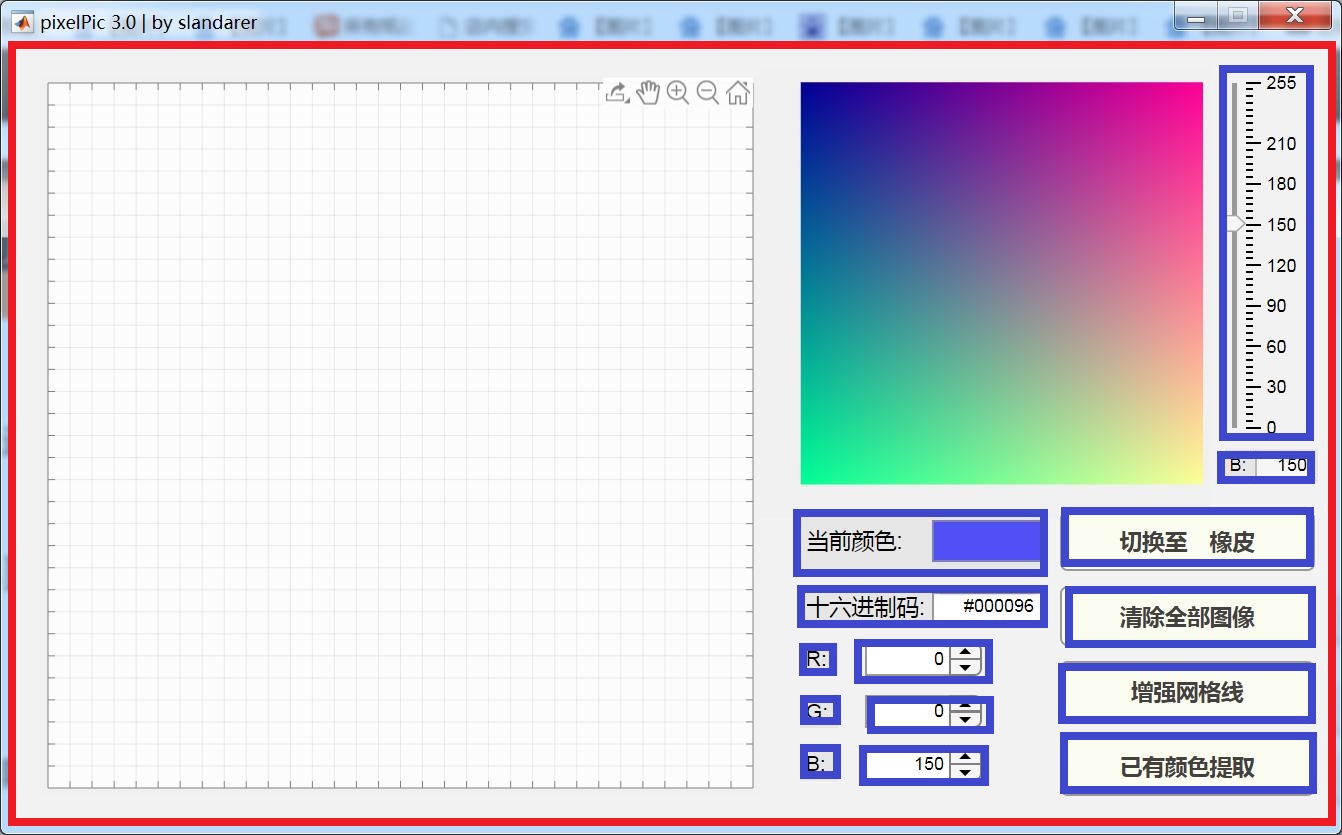Close the pixelPic window
The image size is (1342, 835).
1295,17
